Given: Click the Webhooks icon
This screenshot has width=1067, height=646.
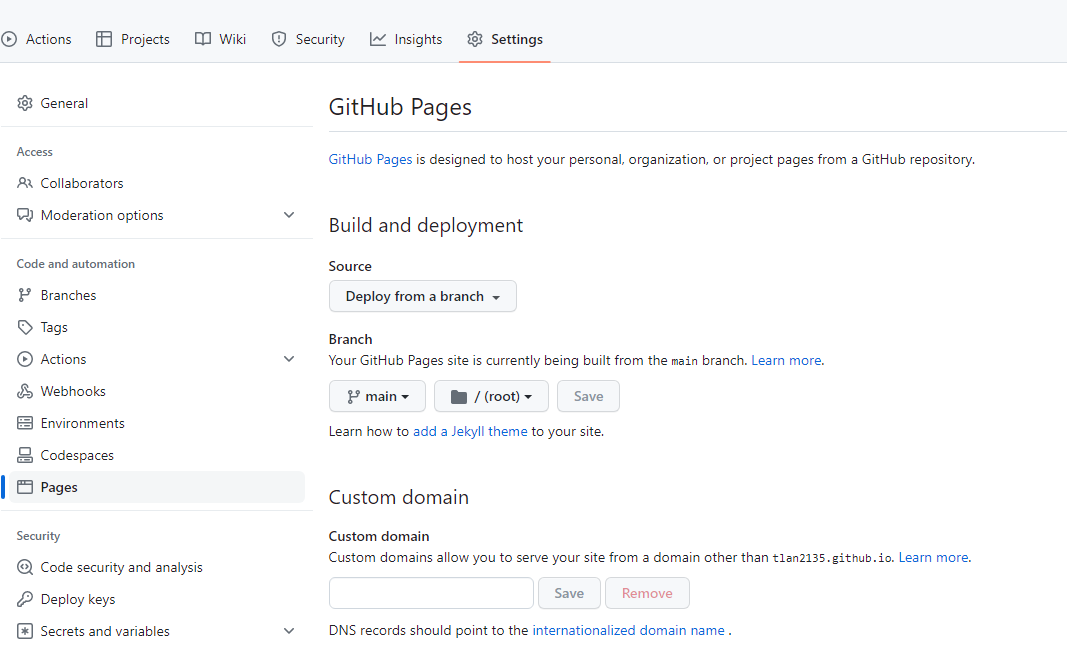Looking at the screenshot, I should pos(25,391).
